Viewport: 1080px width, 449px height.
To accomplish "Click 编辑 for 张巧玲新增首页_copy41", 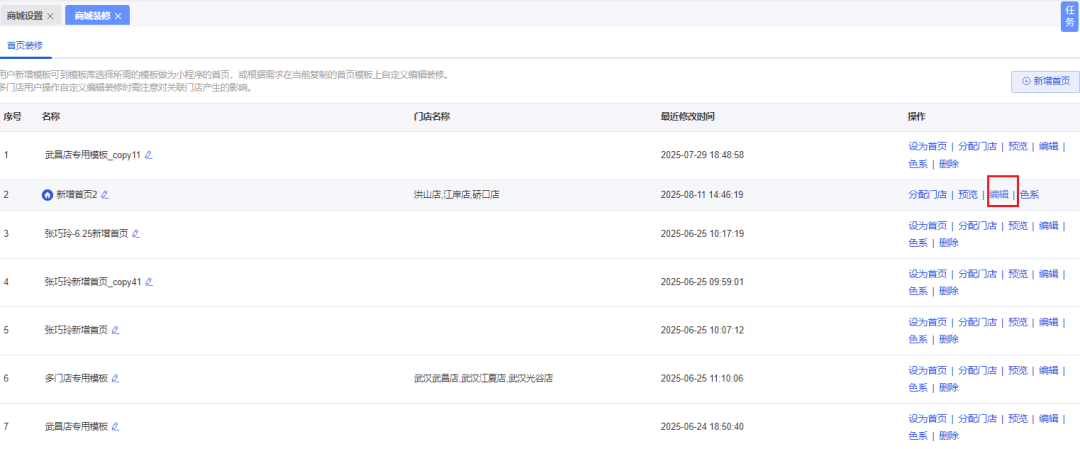I will (x=1048, y=273).
